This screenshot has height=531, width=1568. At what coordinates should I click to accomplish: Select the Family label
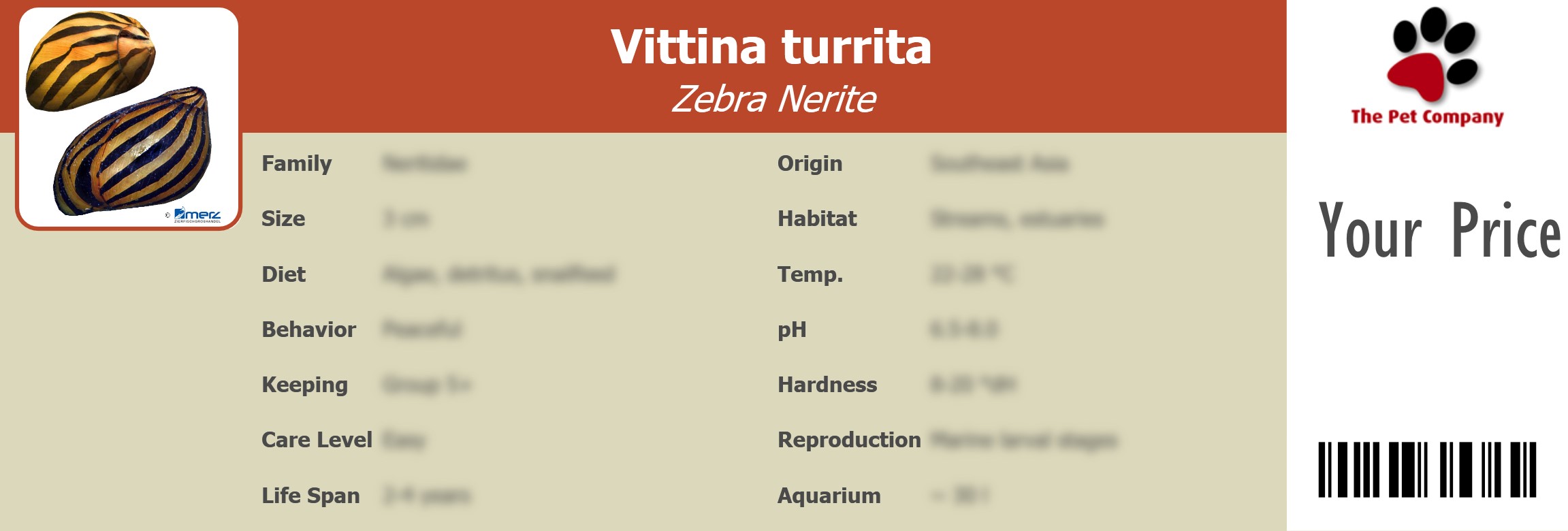coord(297,164)
